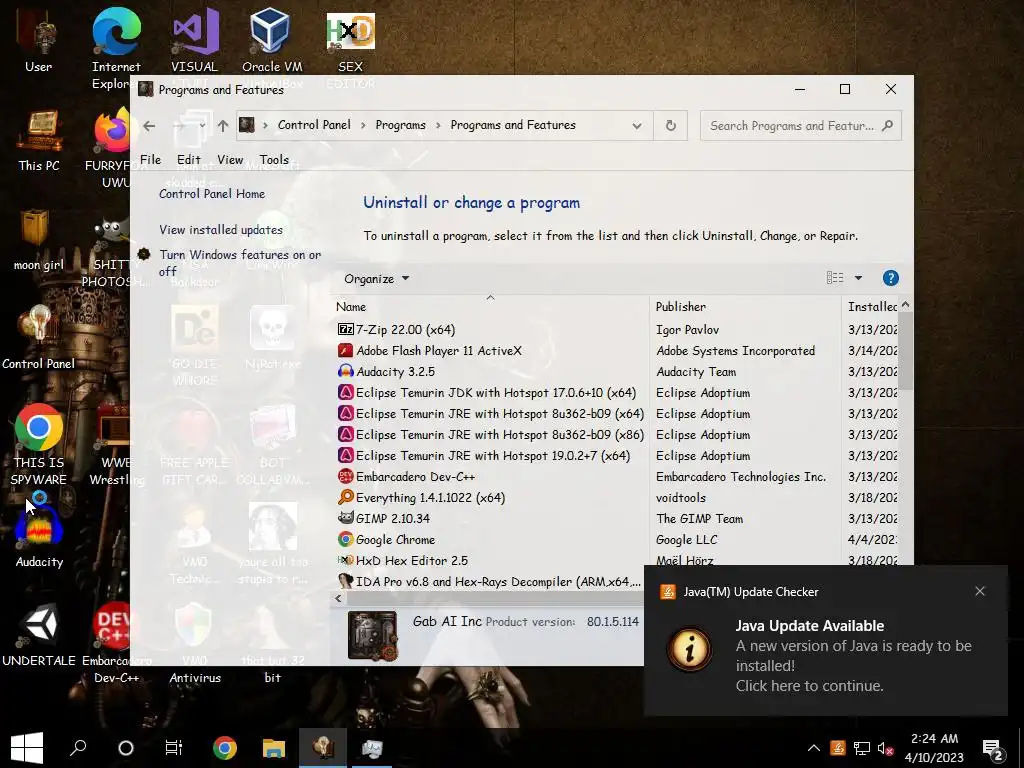
Task: Click the Windows Start button
Action: (27, 748)
